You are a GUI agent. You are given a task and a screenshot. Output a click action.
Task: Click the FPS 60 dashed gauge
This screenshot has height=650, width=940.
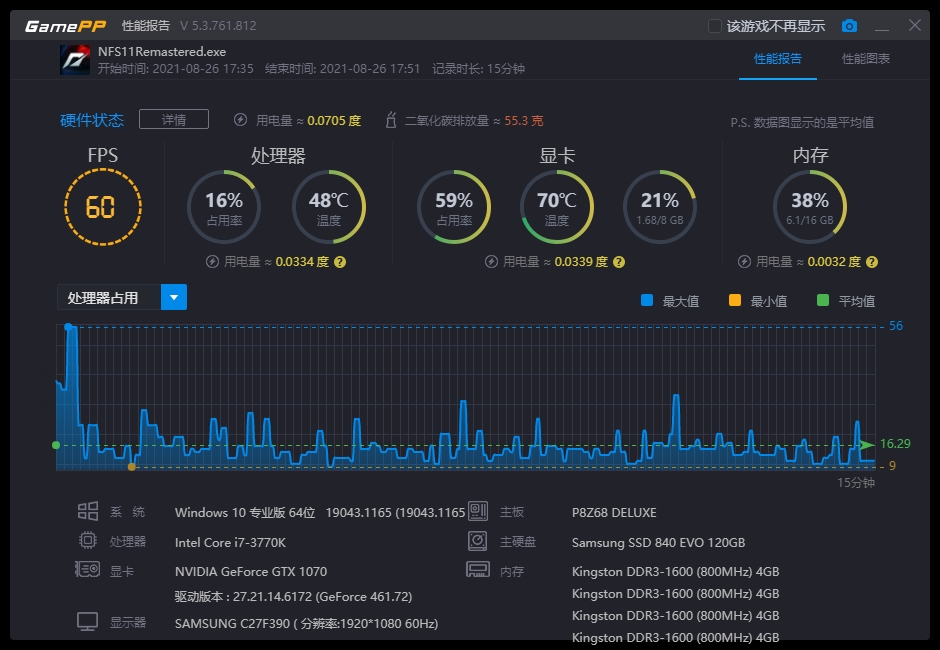click(x=103, y=207)
